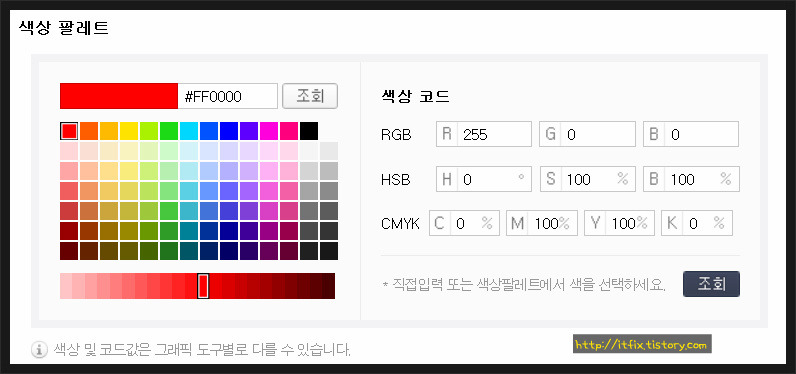Click the HSB S saturation percent field
The image size is (796, 374).
587,179
